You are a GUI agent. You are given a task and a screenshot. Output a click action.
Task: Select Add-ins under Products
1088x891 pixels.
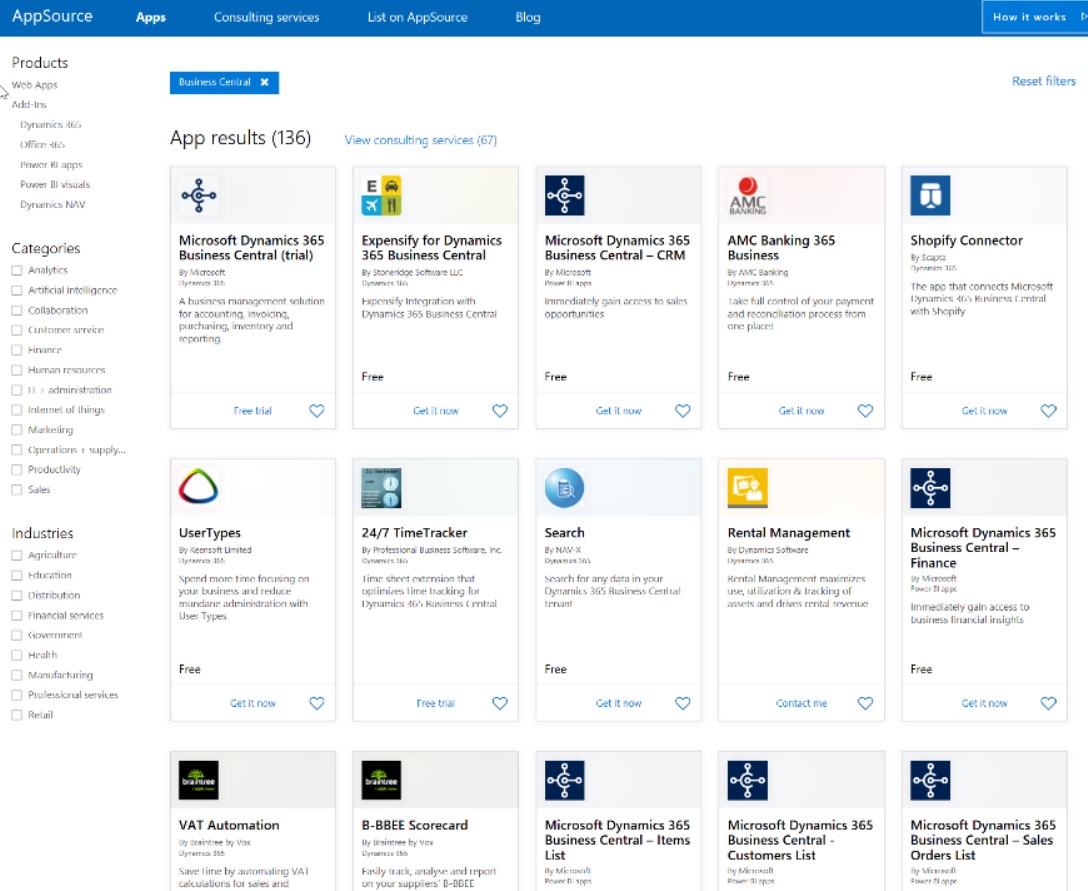[x=29, y=105]
